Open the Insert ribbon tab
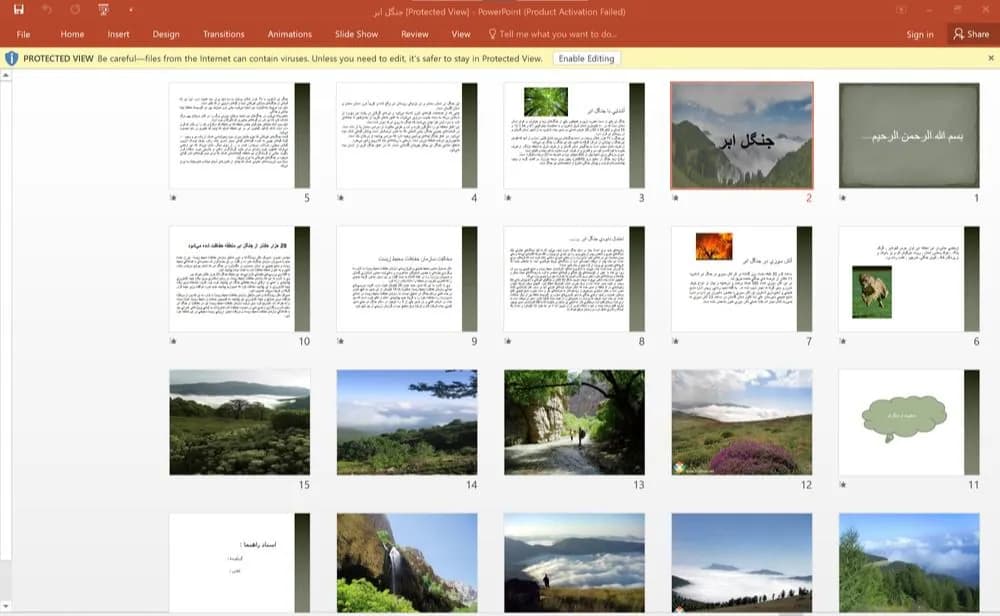 click(118, 34)
